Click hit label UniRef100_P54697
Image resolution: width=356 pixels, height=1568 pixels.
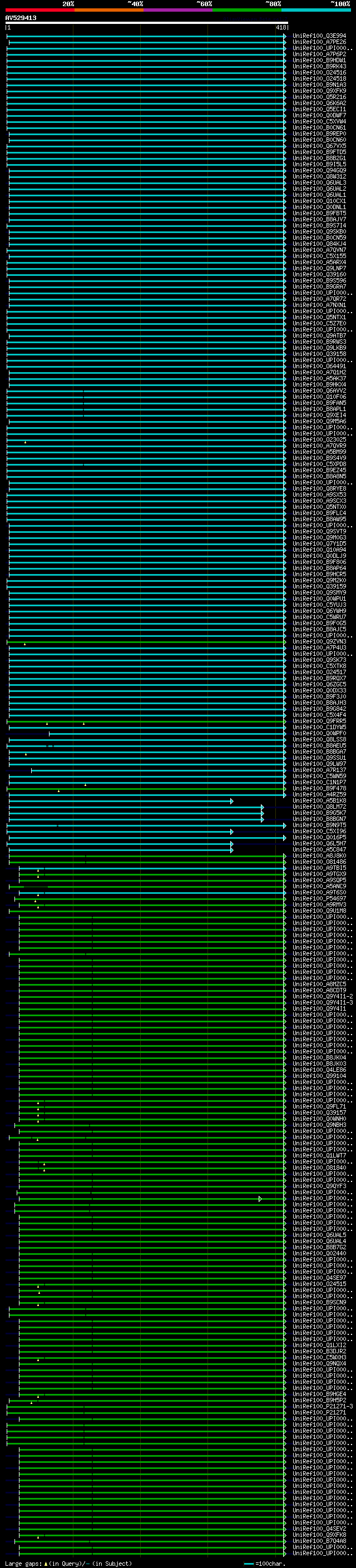pyautogui.click(x=319, y=898)
